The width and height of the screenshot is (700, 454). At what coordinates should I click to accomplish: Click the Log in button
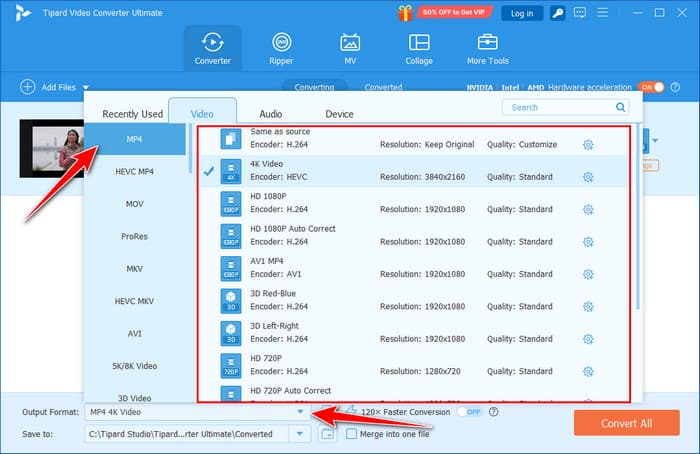pos(522,13)
